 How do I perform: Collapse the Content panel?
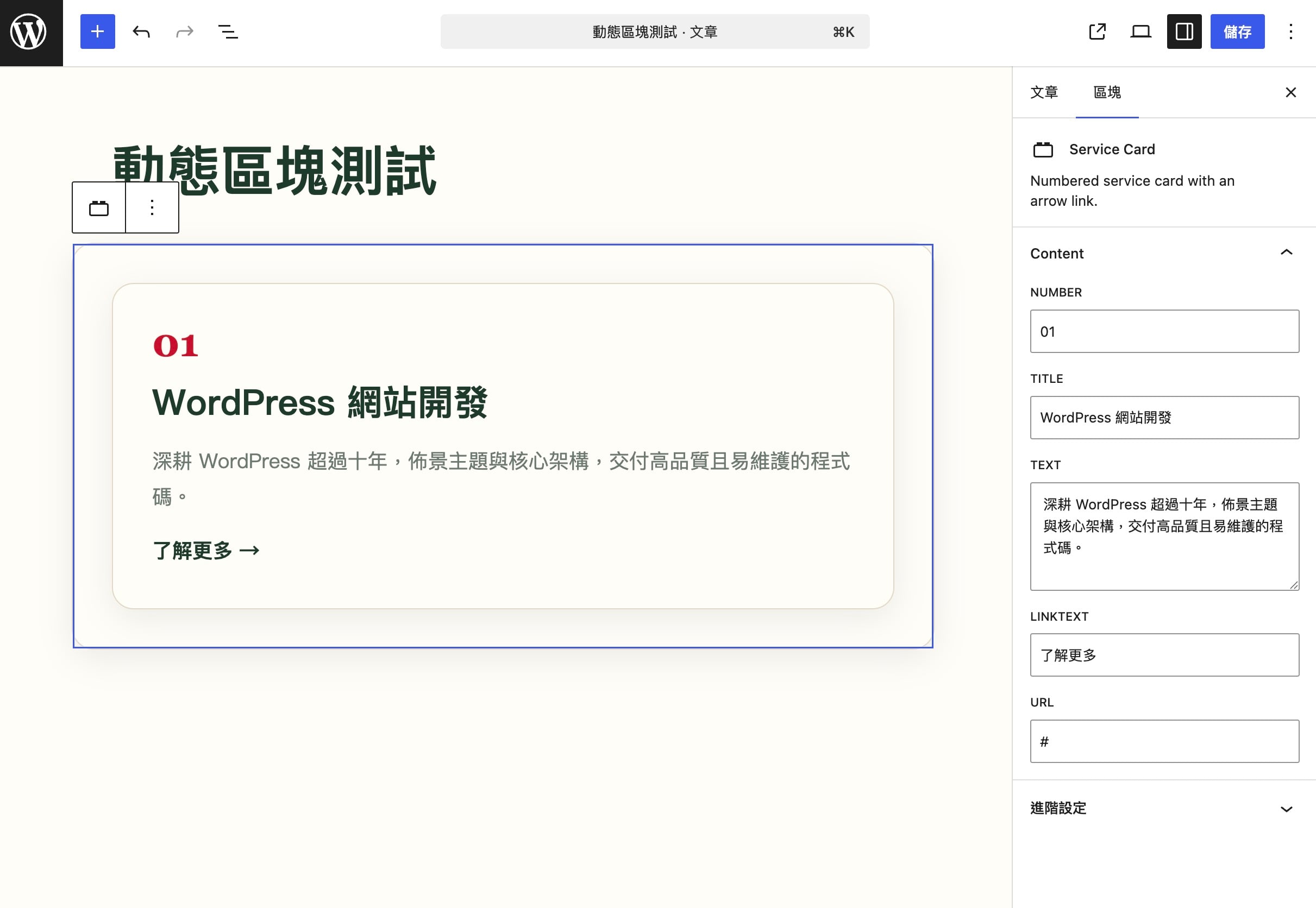[x=1163, y=253]
